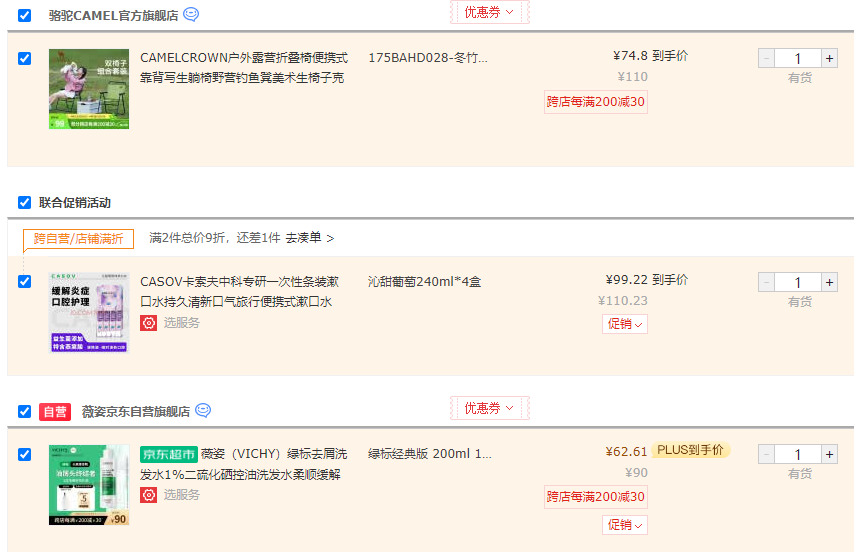Click original price ¥110.23
854x552 pixels.
pos(623,300)
